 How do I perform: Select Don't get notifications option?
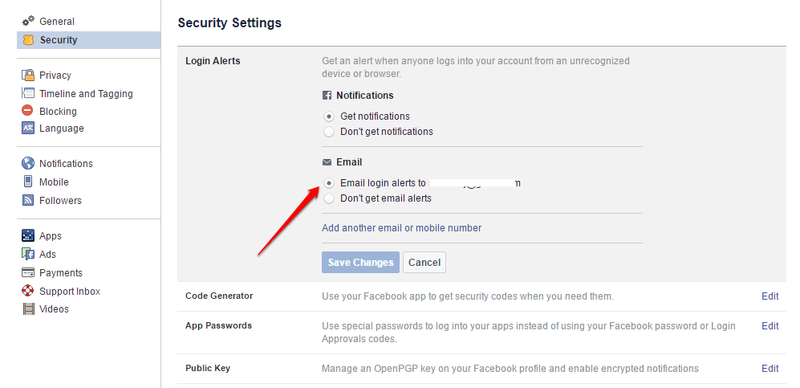click(x=329, y=132)
